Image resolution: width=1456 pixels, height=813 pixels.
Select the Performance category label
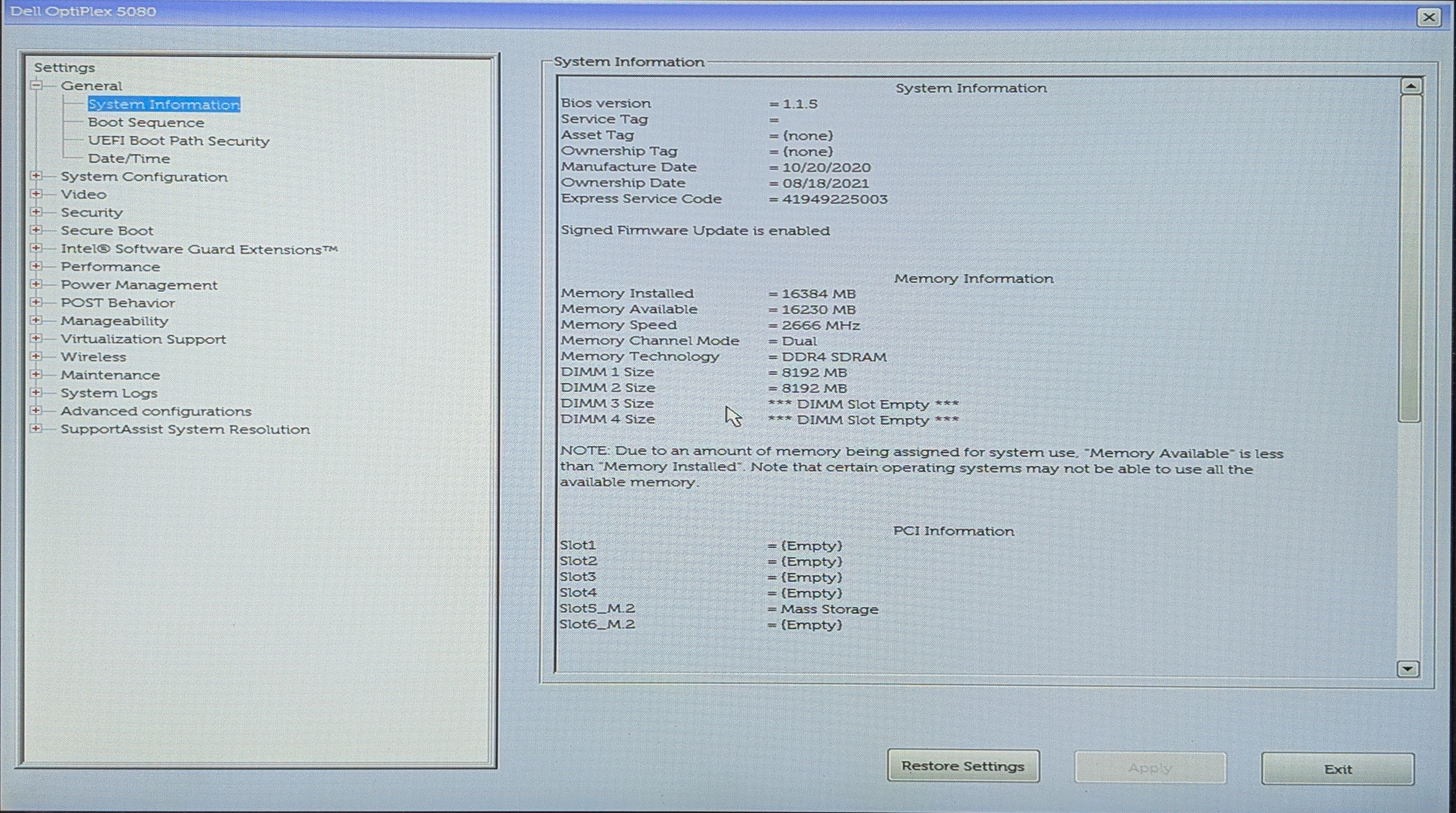110,267
